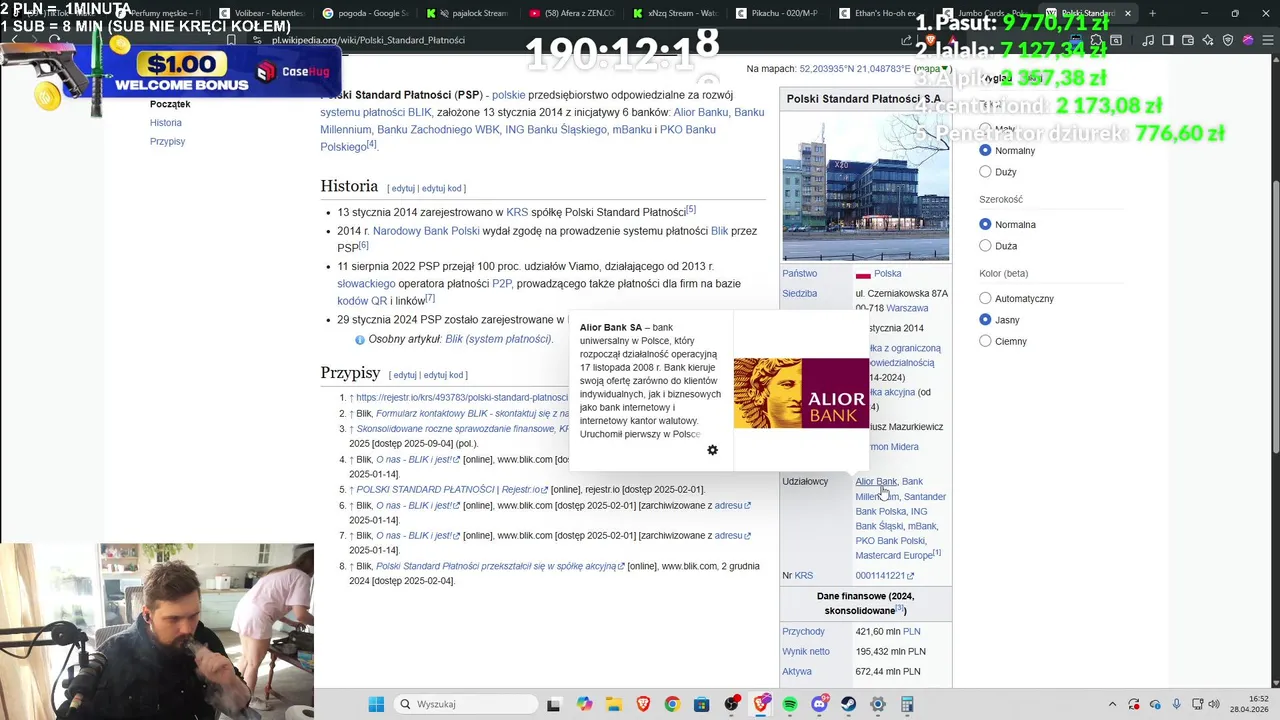The width and height of the screenshot is (1280, 720).
Task: Click edytuj kod next to the Przypisy heading
Action: 442,375
